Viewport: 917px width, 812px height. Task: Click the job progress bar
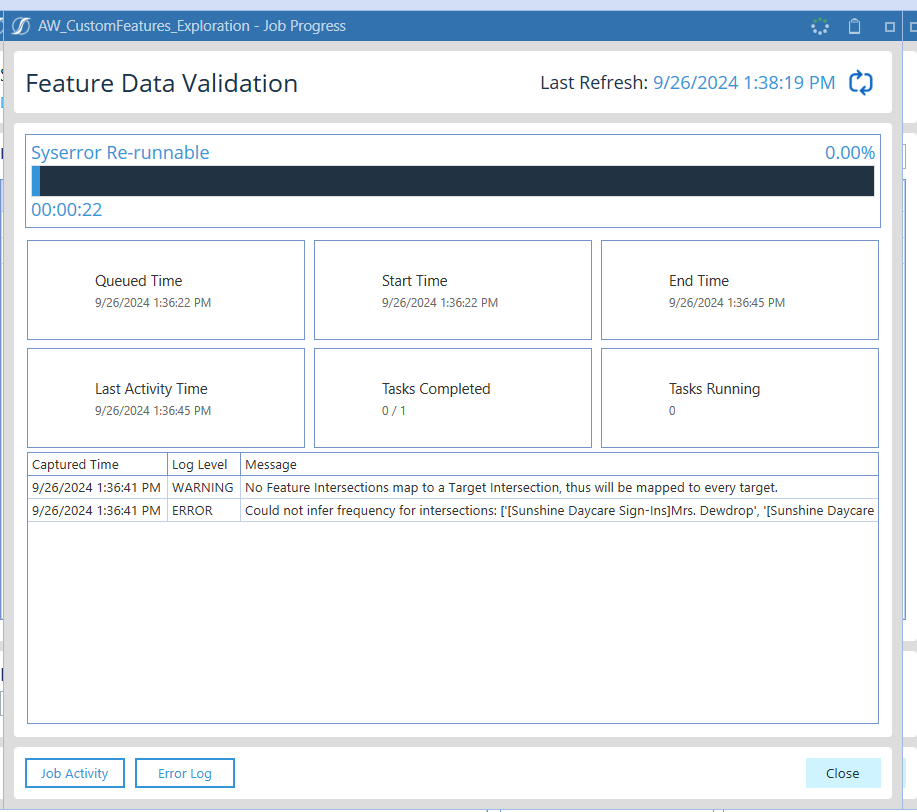point(453,181)
